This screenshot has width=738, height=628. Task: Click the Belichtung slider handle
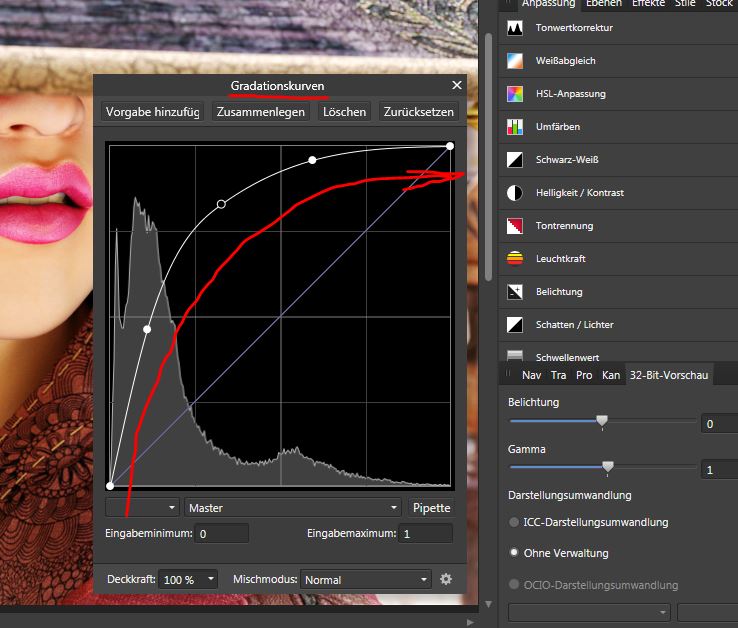[x=602, y=421]
